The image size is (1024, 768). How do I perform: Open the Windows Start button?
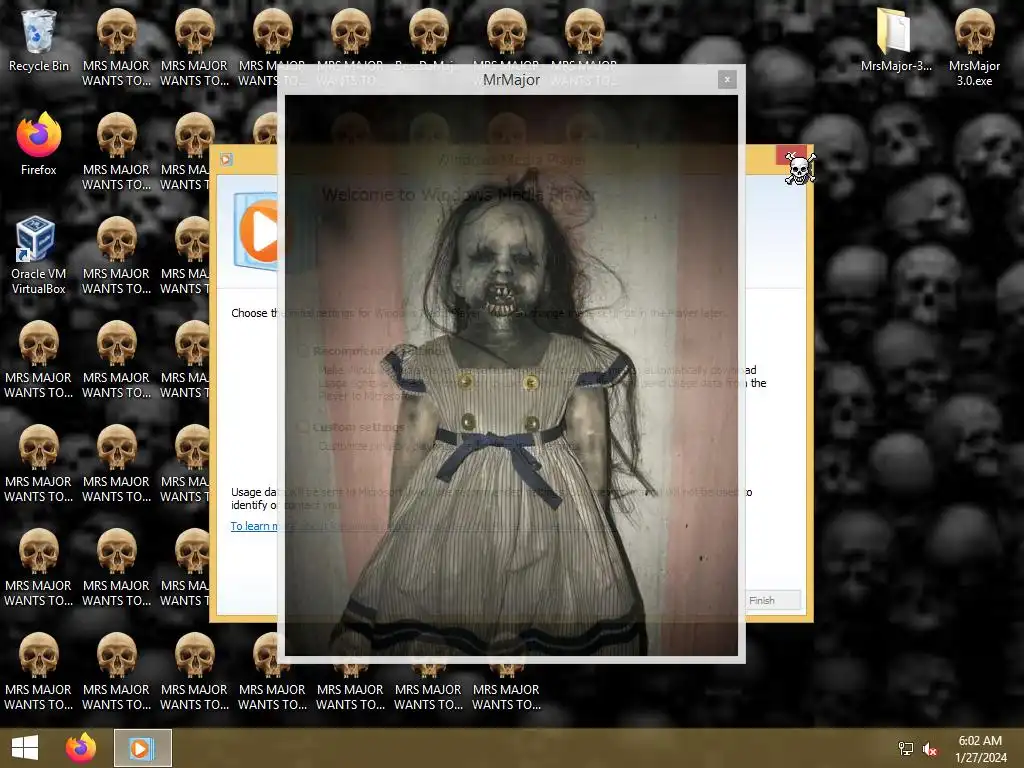click(x=25, y=748)
